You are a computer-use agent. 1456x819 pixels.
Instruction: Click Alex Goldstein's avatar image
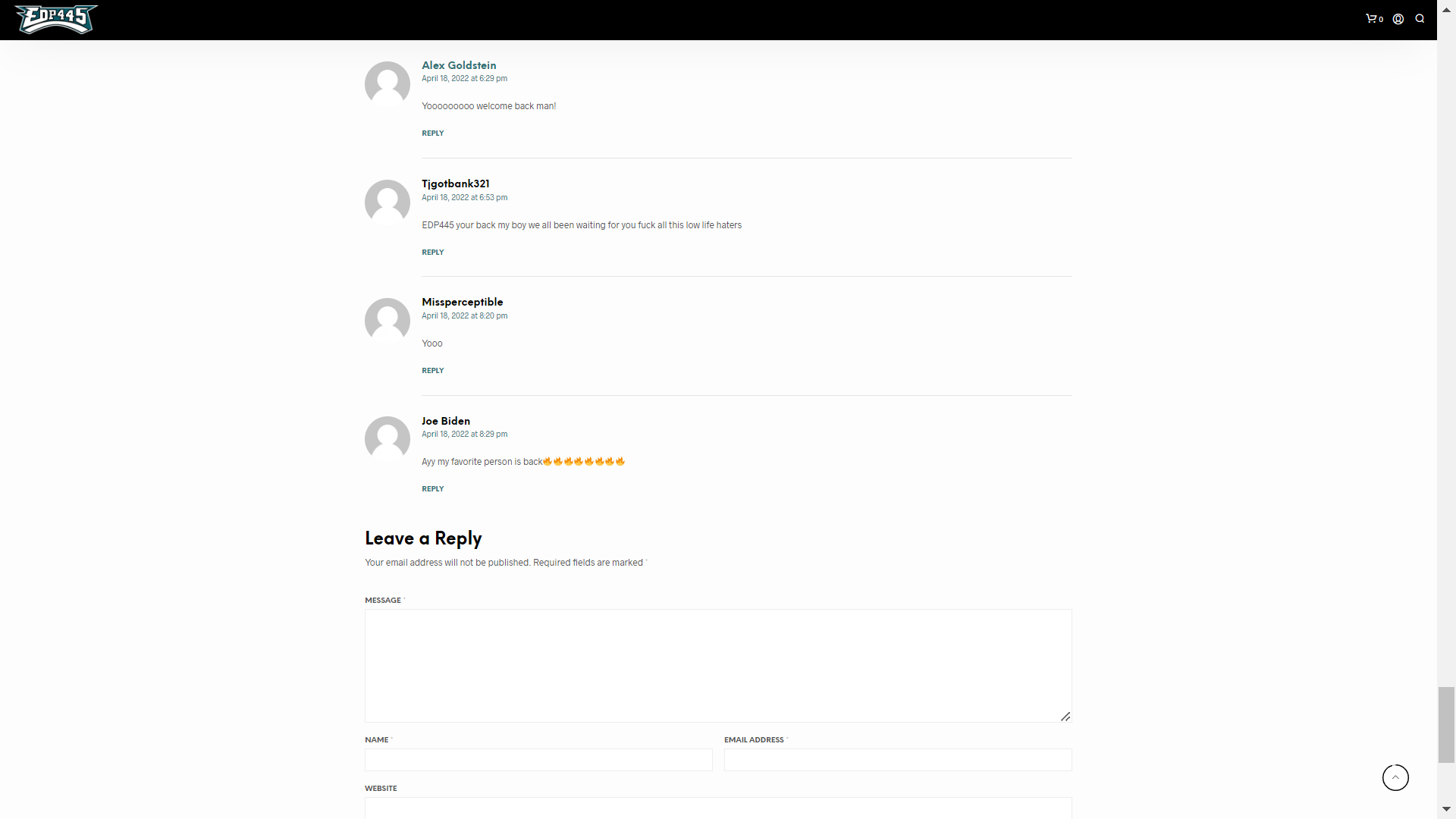388,84
